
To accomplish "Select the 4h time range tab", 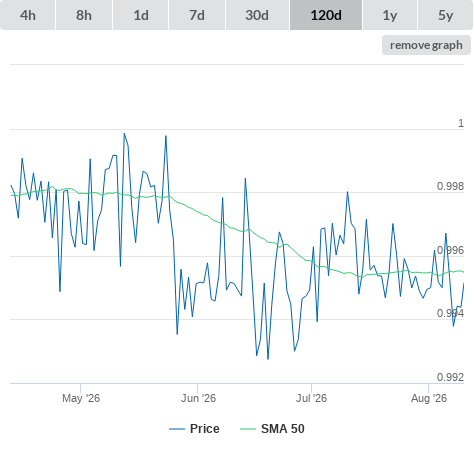I will [28, 15].
